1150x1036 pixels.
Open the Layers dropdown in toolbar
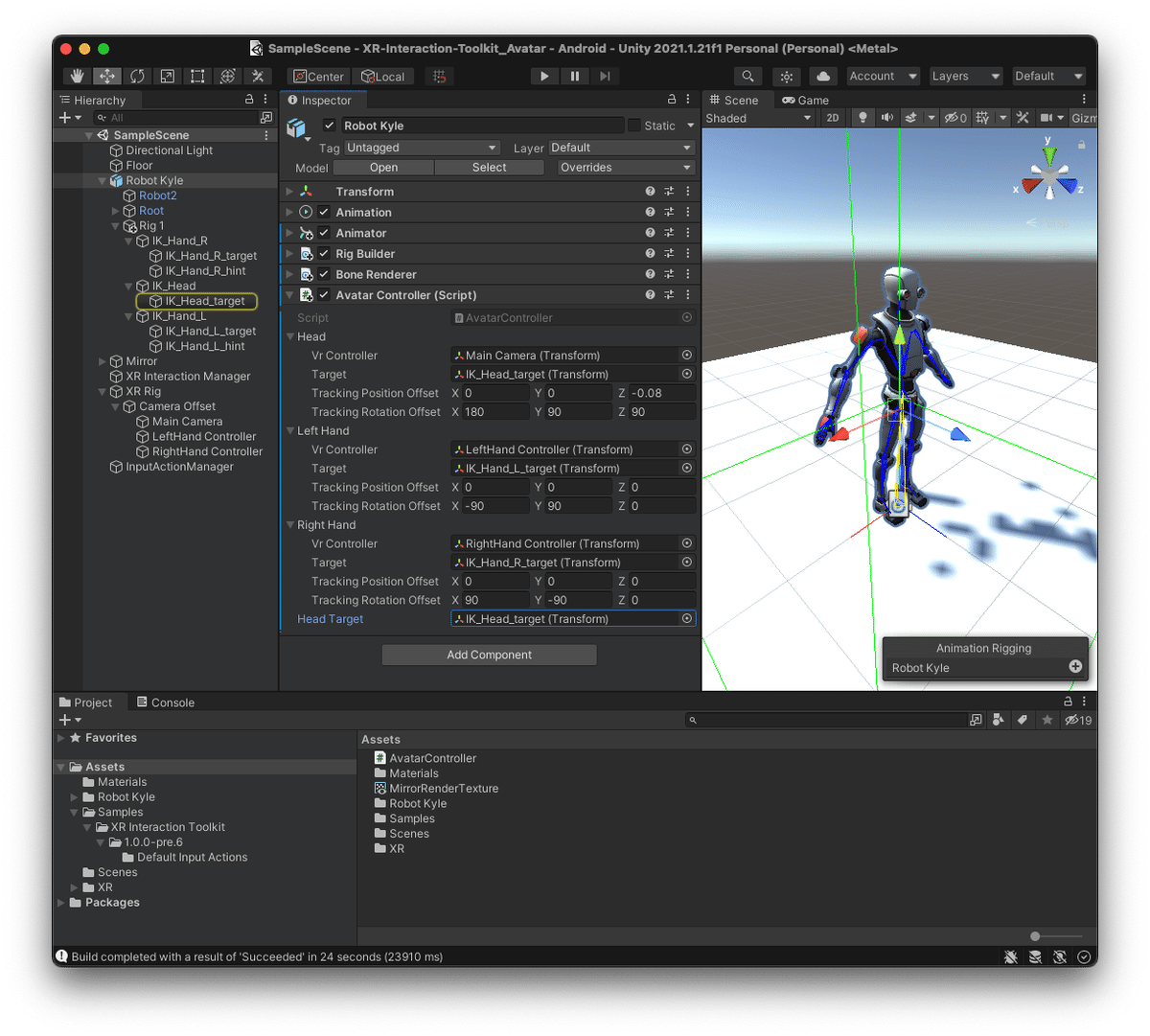coord(965,76)
